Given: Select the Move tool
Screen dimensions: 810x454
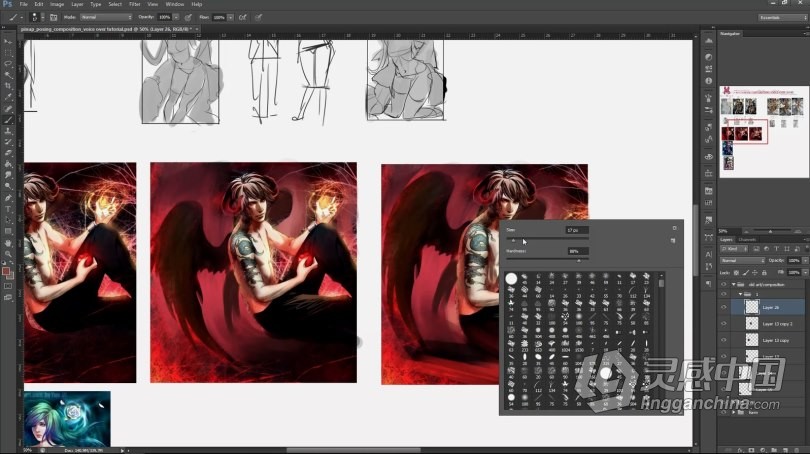Looking at the screenshot, I should (8, 41).
